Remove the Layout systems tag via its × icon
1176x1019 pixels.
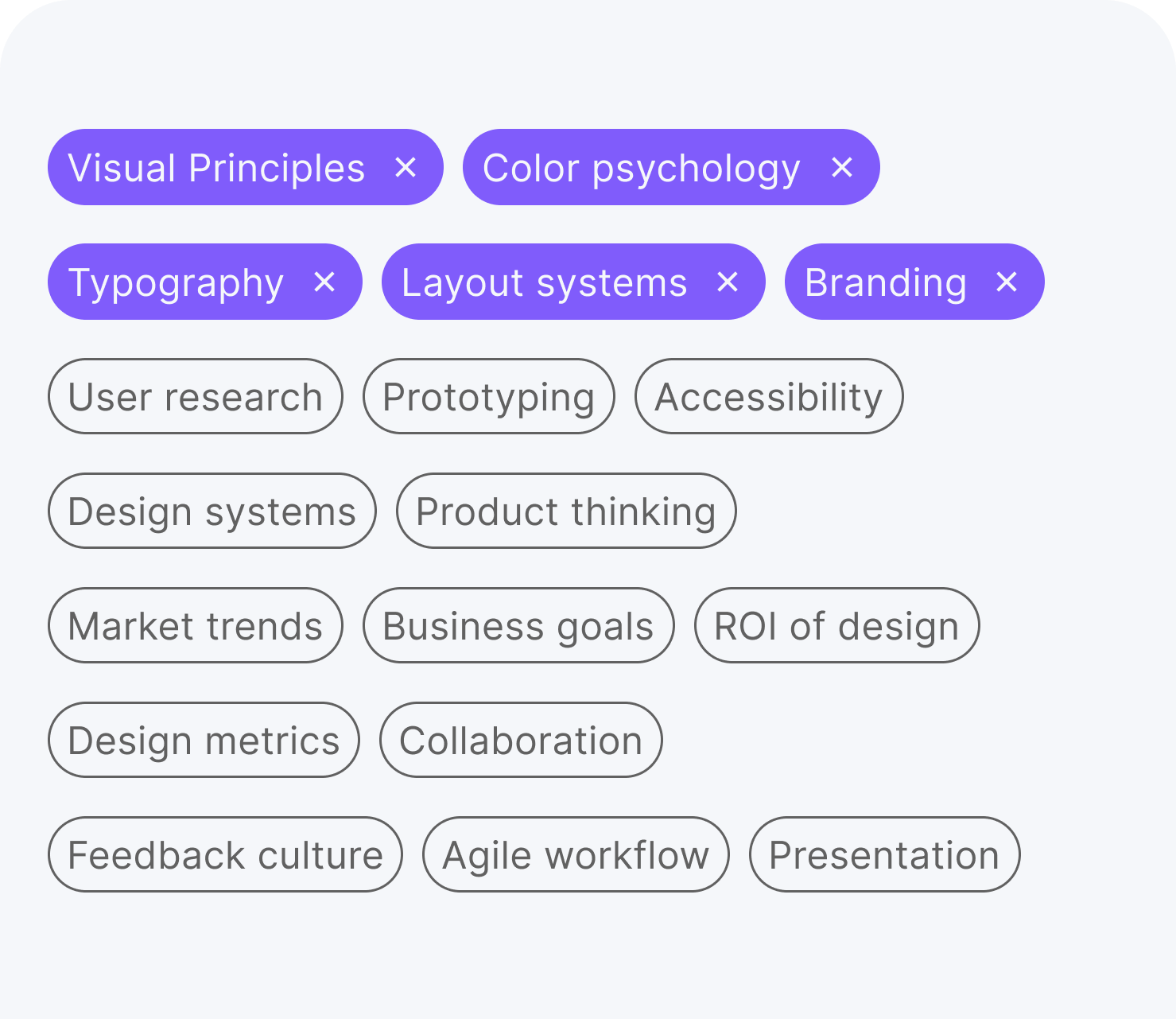pos(728,282)
